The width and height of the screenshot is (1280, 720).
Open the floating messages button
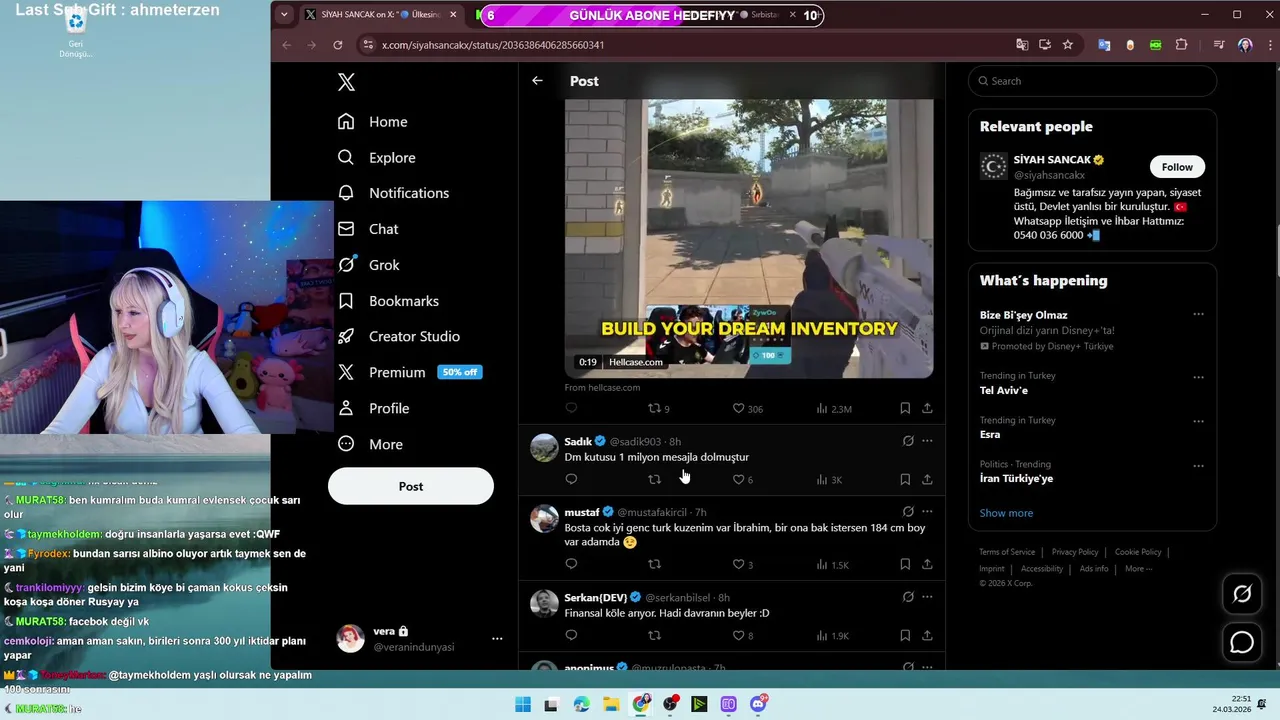(x=1242, y=642)
